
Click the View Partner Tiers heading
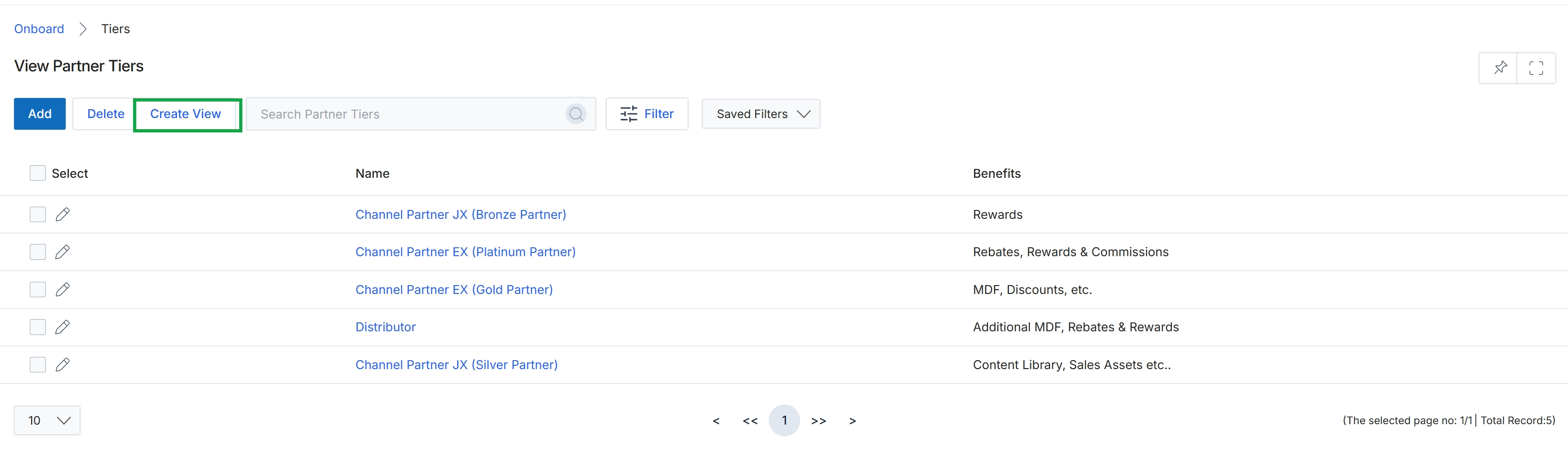78,66
